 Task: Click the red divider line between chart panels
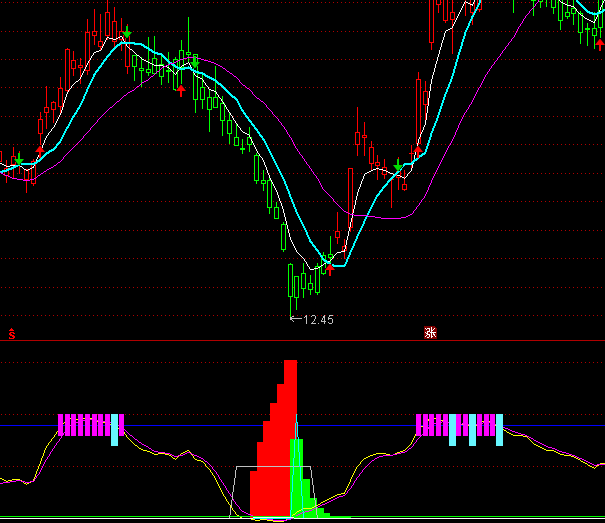pos(200,341)
